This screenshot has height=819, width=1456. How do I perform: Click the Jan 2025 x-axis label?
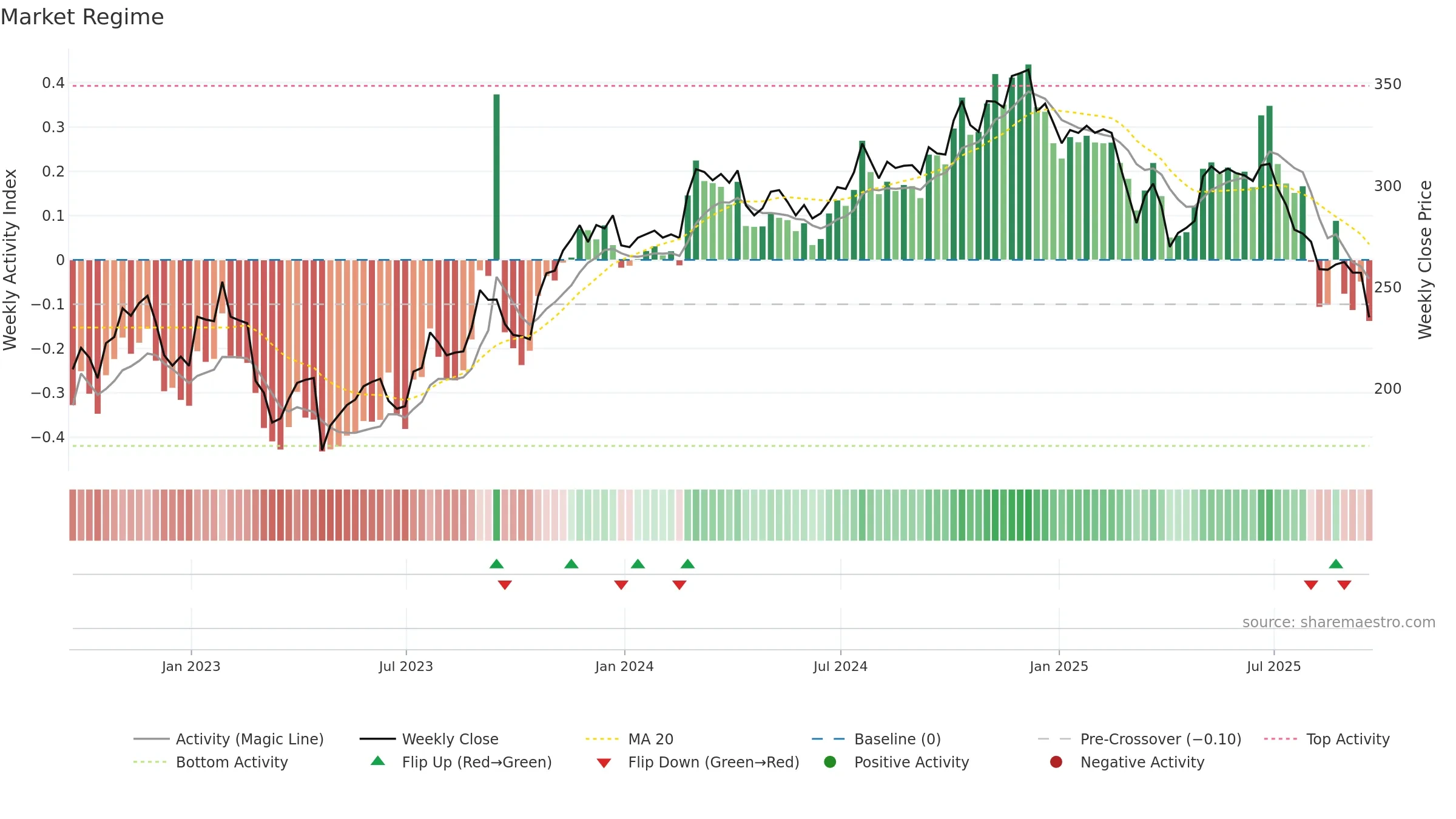1059,666
